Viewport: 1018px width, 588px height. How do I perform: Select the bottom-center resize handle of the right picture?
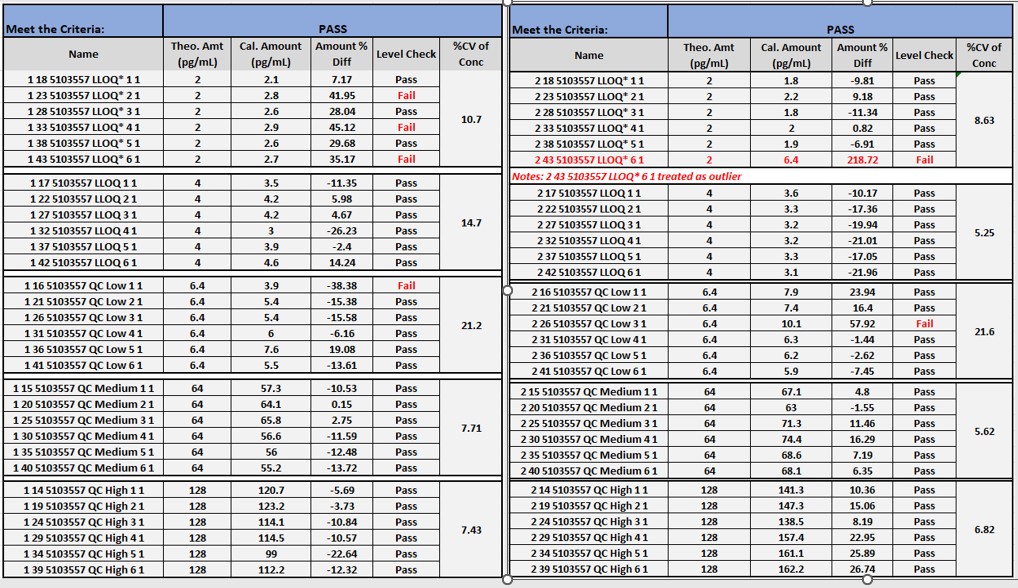[x=866, y=579]
